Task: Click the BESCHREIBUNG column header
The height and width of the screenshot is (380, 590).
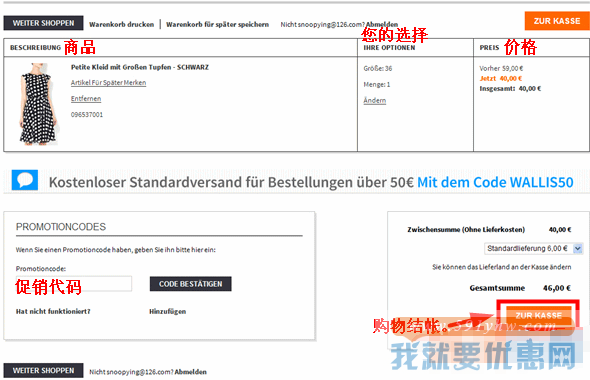Action: pos(35,48)
